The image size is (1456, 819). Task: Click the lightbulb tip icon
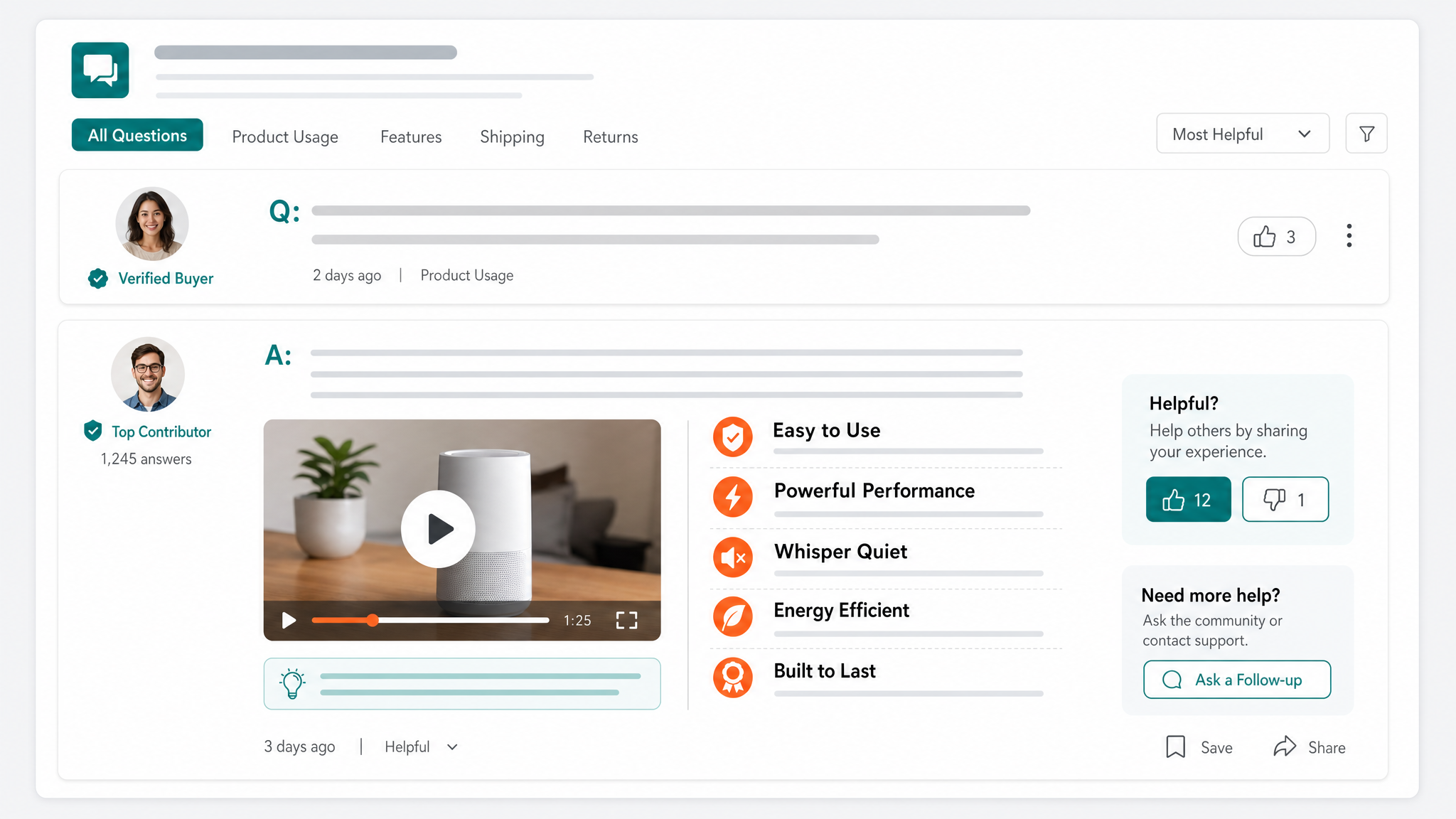click(292, 684)
